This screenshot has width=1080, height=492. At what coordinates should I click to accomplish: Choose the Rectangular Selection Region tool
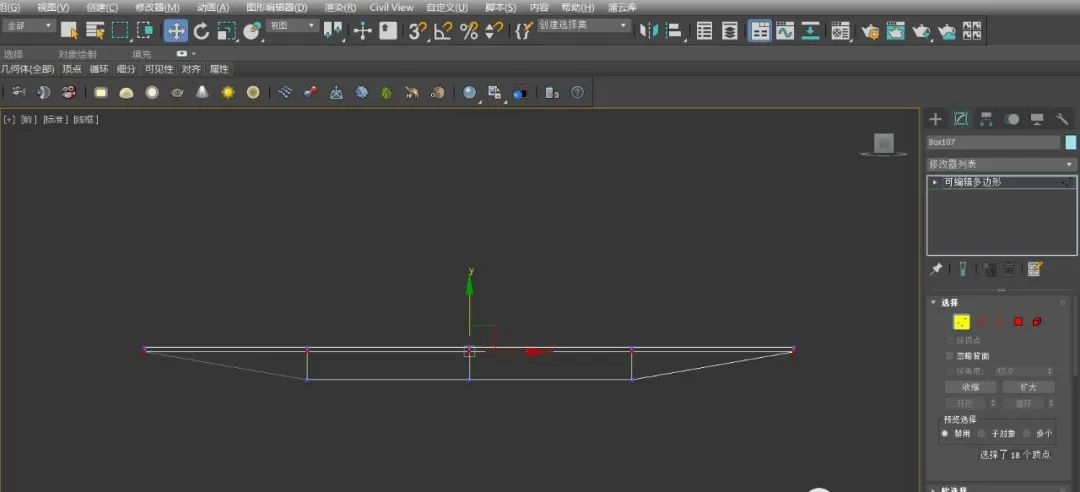[x=121, y=30]
